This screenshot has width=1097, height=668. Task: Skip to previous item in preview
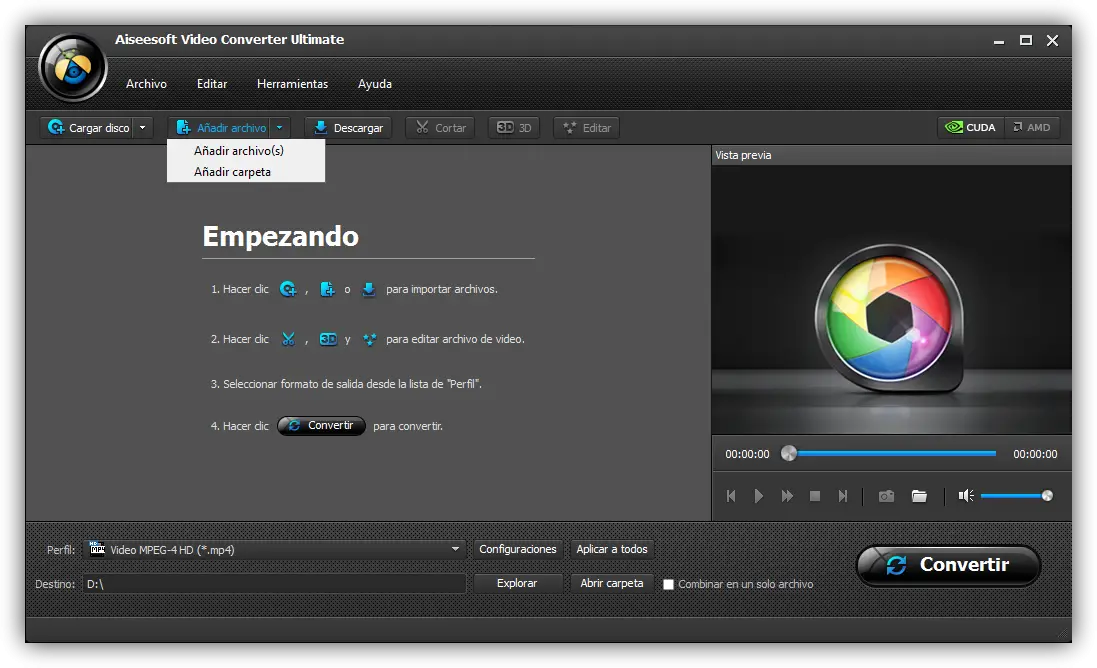731,496
